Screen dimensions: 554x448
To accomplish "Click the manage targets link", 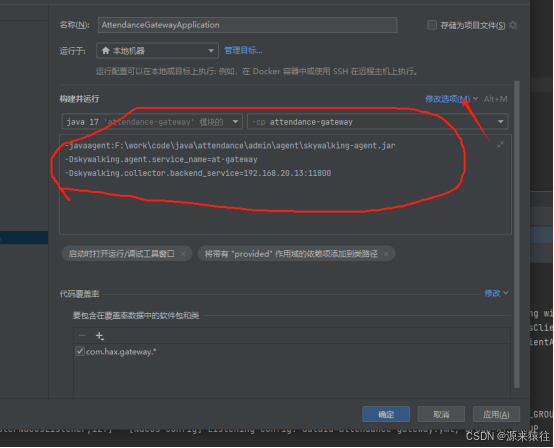I will click(243, 51).
